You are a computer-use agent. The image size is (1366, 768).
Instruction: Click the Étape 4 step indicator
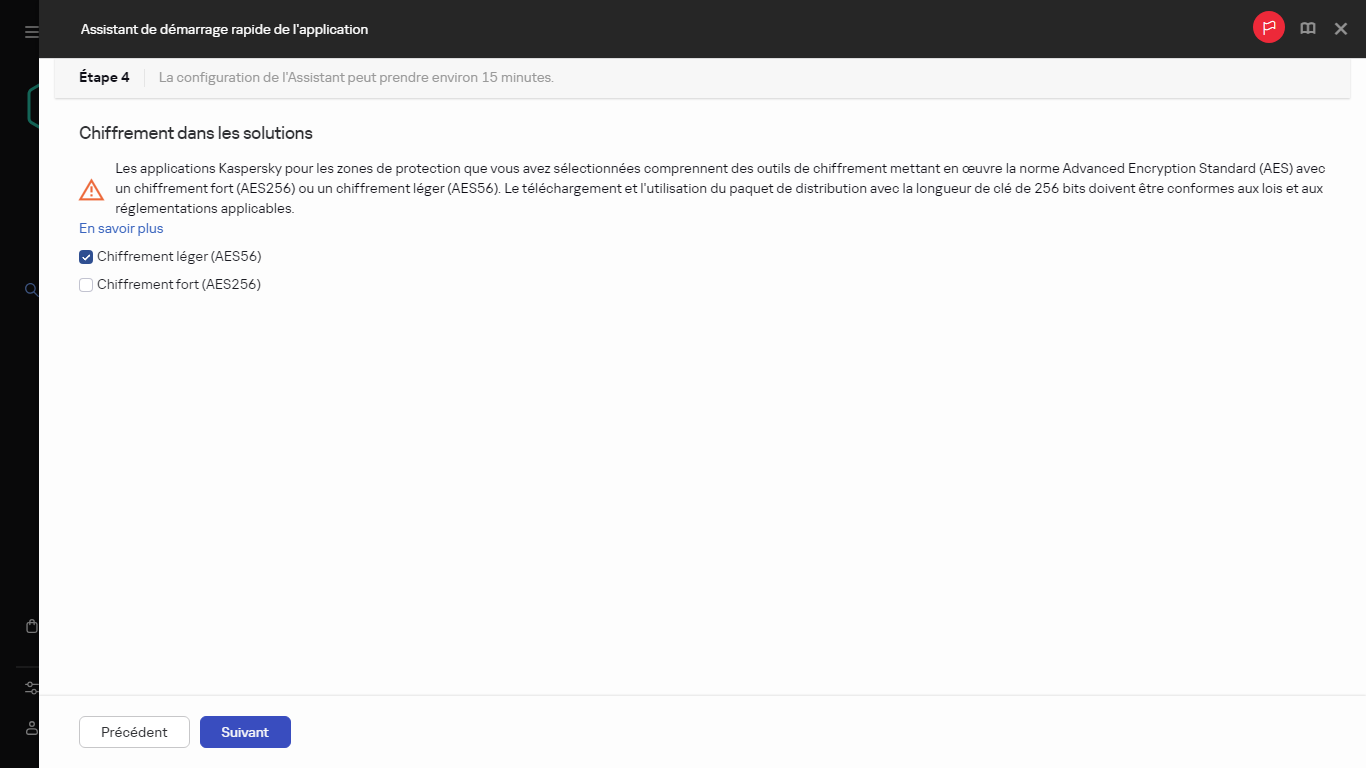click(x=103, y=76)
